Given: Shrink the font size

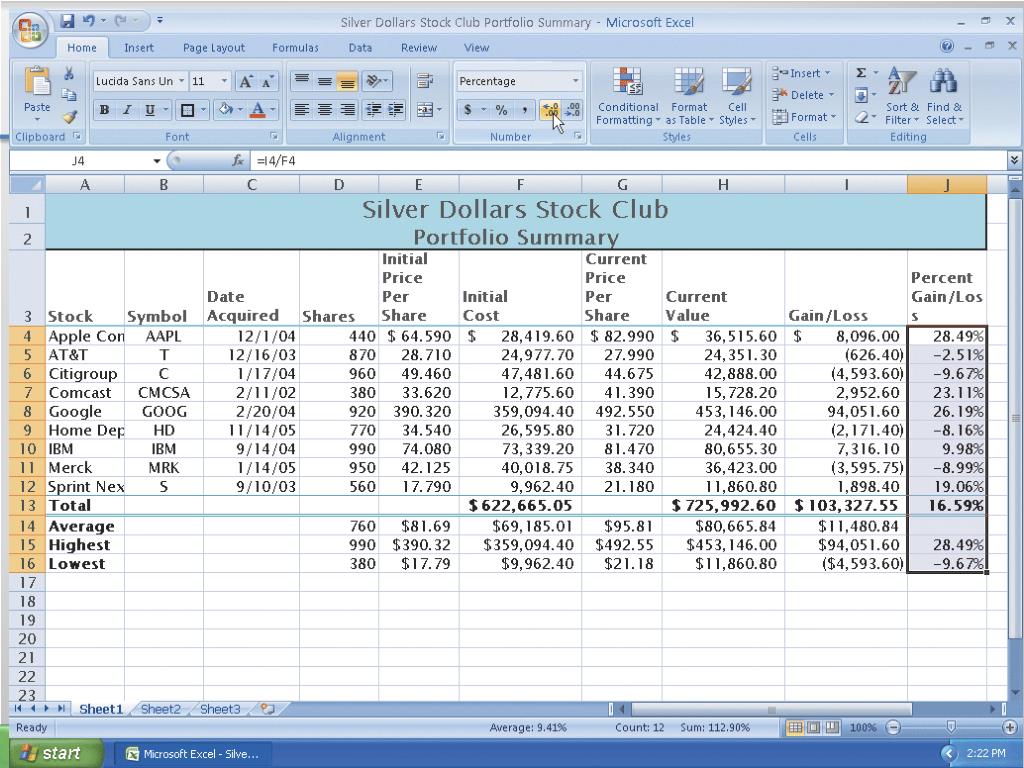Looking at the screenshot, I should coord(267,81).
